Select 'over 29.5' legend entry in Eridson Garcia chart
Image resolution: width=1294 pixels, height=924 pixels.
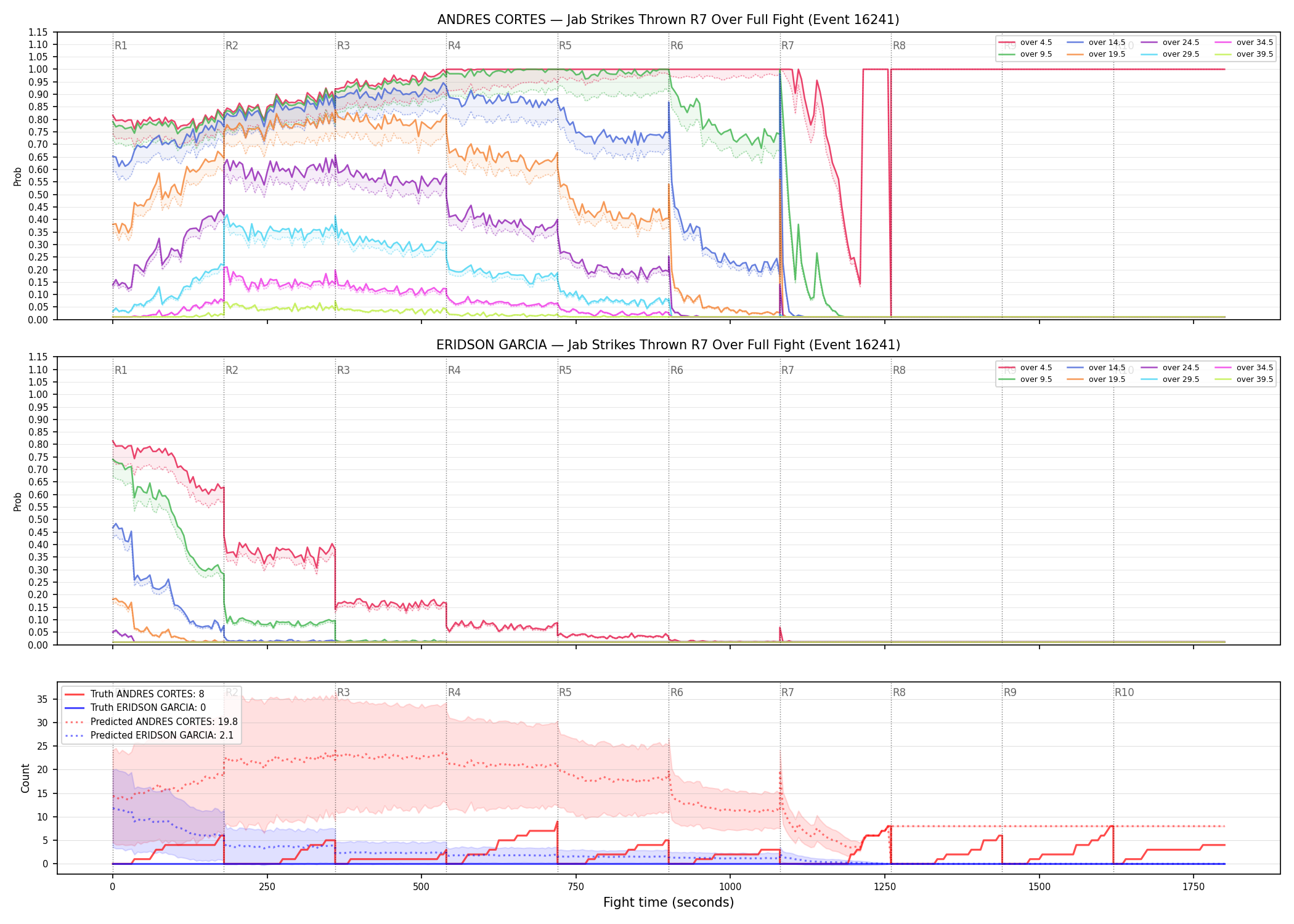tap(1170, 379)
